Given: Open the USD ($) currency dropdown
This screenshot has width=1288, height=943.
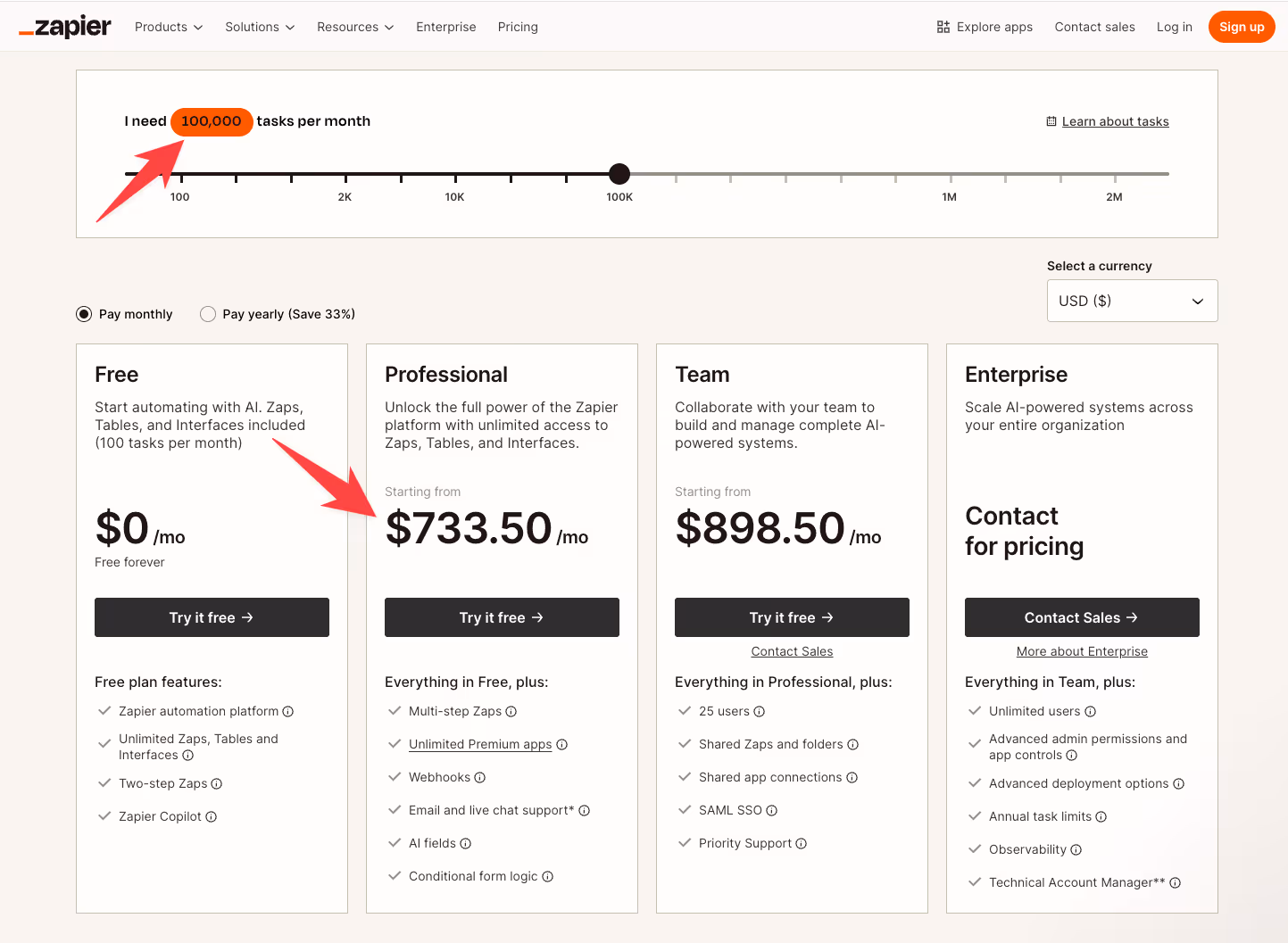Looking at the screenshot, I should [x=1132, y=301].
